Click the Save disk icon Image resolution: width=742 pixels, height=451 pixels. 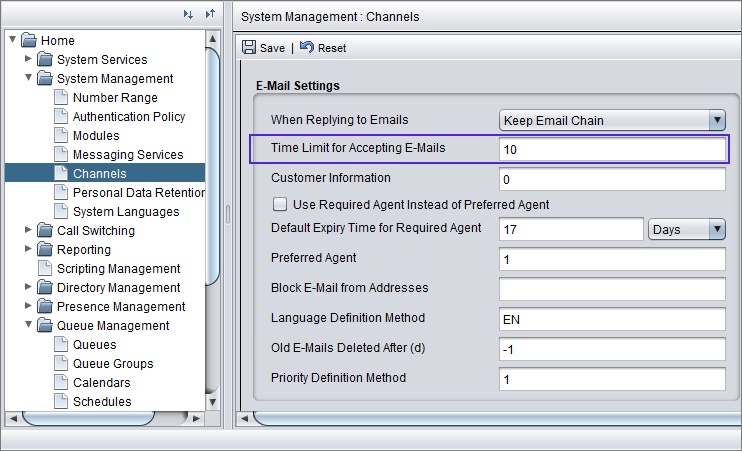point(249,48)
